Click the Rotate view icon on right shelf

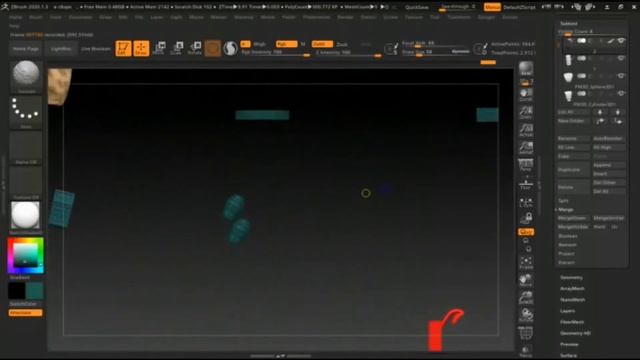click(526, 315)
